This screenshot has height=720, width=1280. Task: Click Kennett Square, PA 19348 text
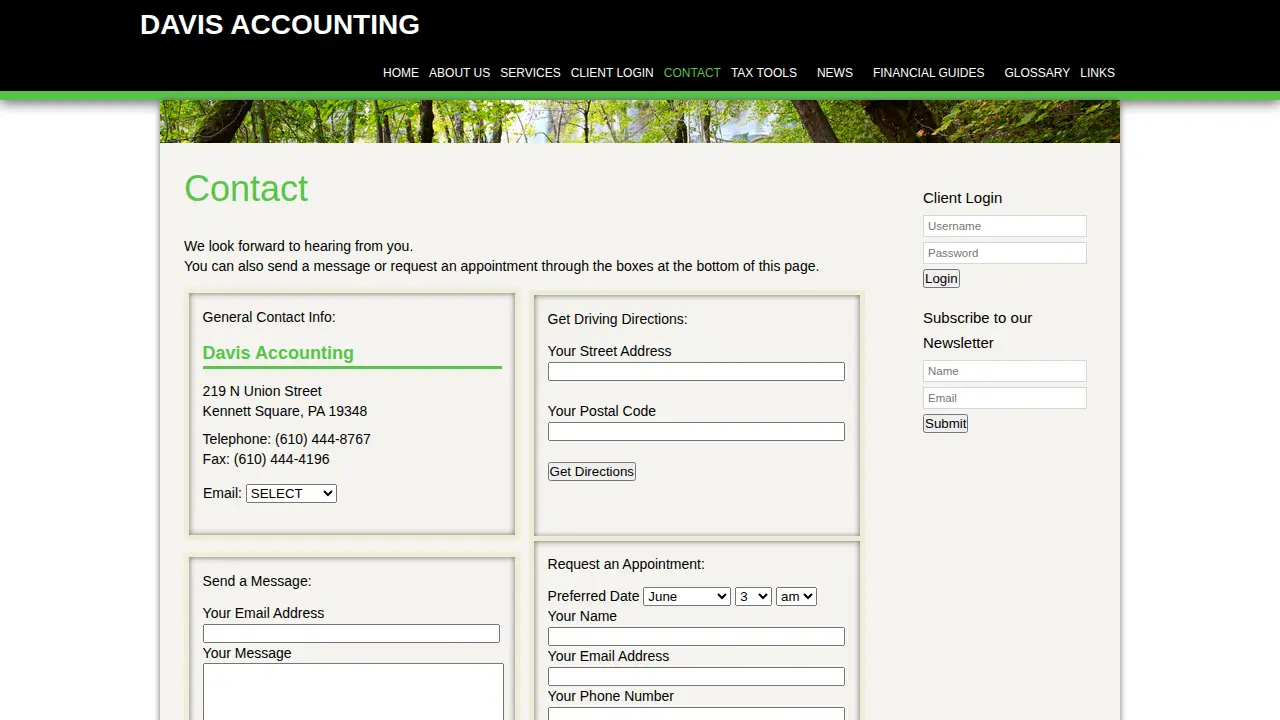pos(285,411)
